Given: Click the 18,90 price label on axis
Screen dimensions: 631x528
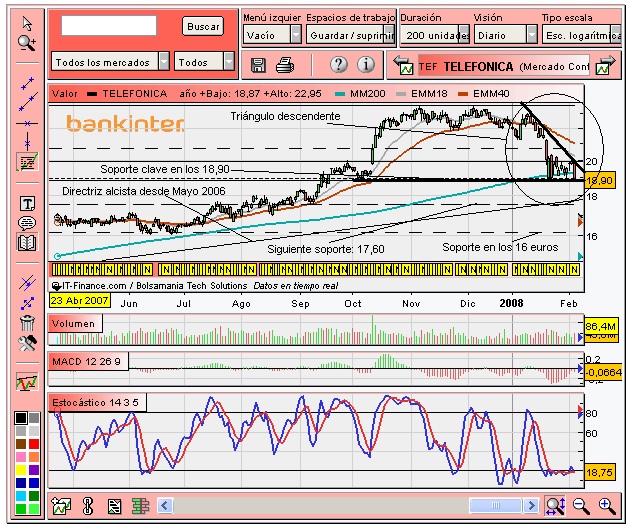Looking at the screenshot, I should 600,180.
